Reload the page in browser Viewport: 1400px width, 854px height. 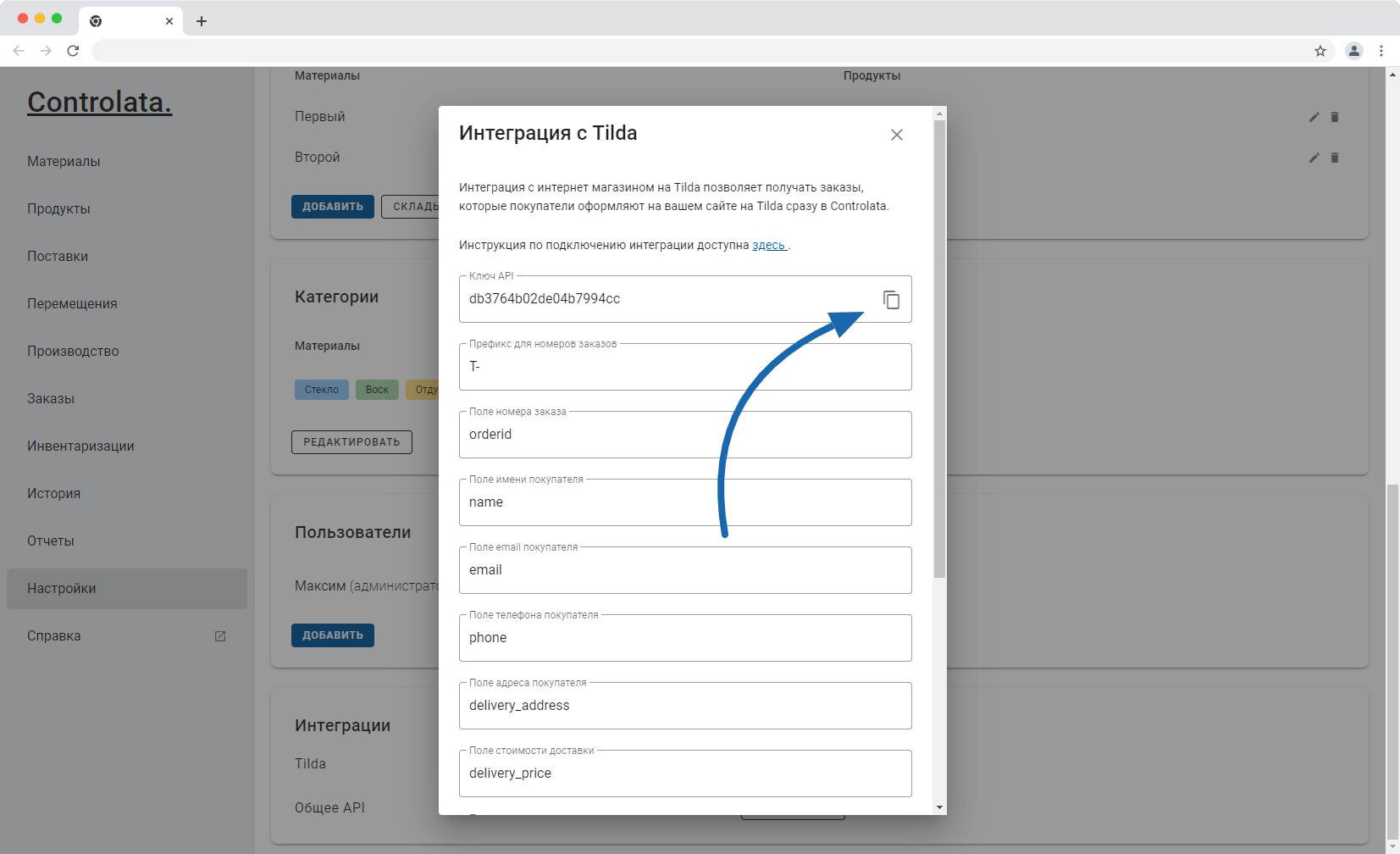tap(73, 51)
